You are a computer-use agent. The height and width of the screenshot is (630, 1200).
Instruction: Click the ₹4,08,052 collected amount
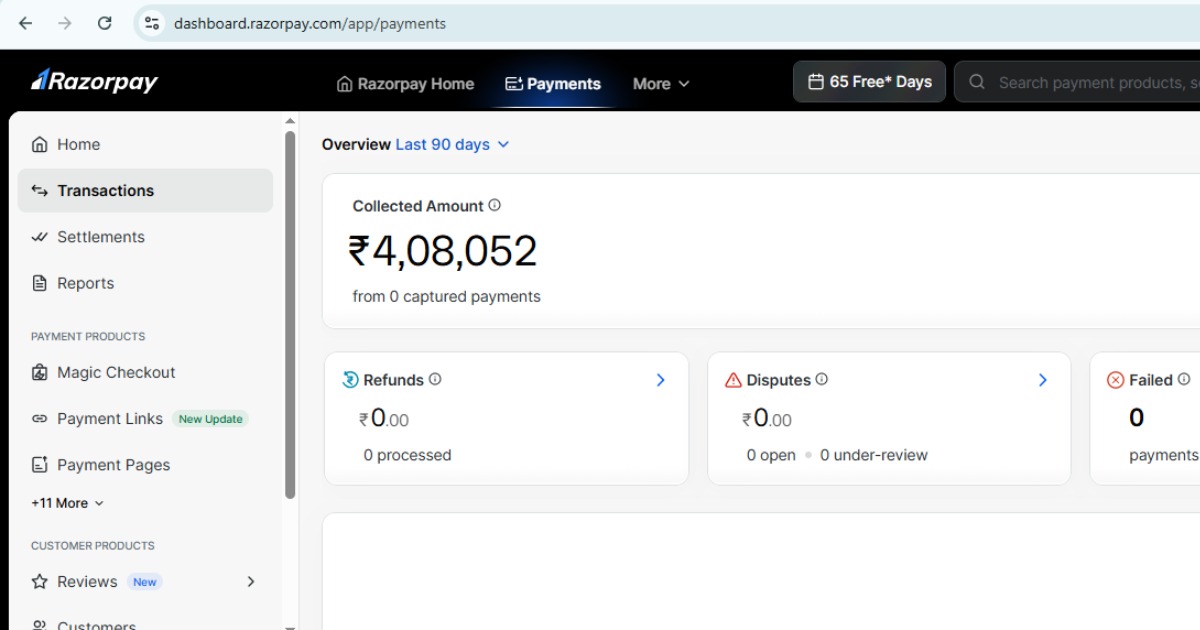pos(443,251)
